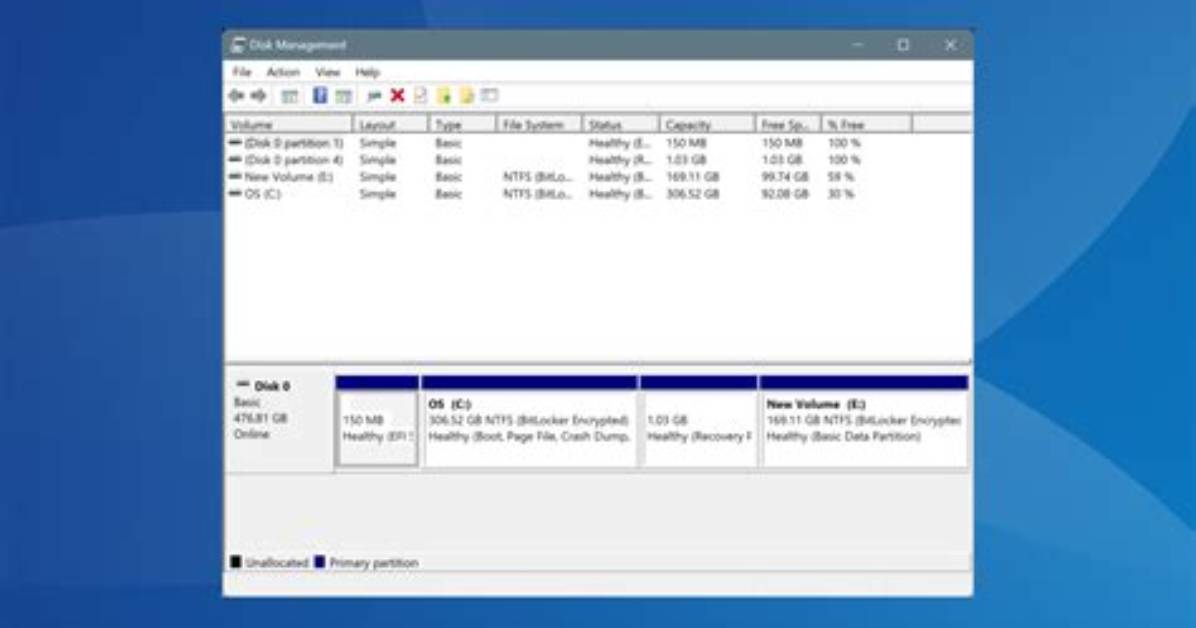The height and width of the screenshot is (628, 1196).
Task: Select the 150 MB EFI partition block
Action: click(x=378, y=420)
